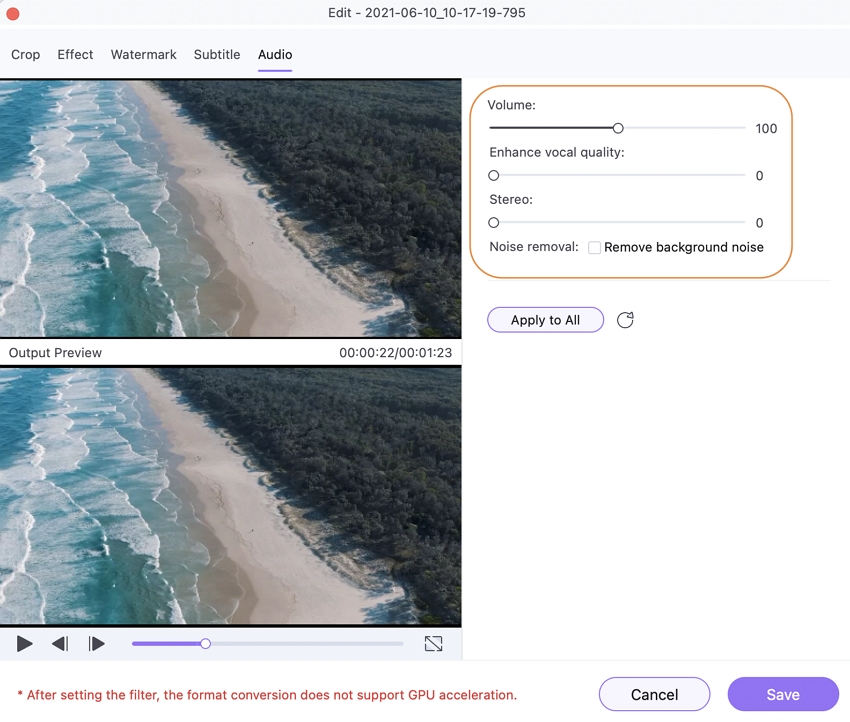The image size is (850, 722).
Task: Go to the Subtitle tab
Action: coord(217,55)
